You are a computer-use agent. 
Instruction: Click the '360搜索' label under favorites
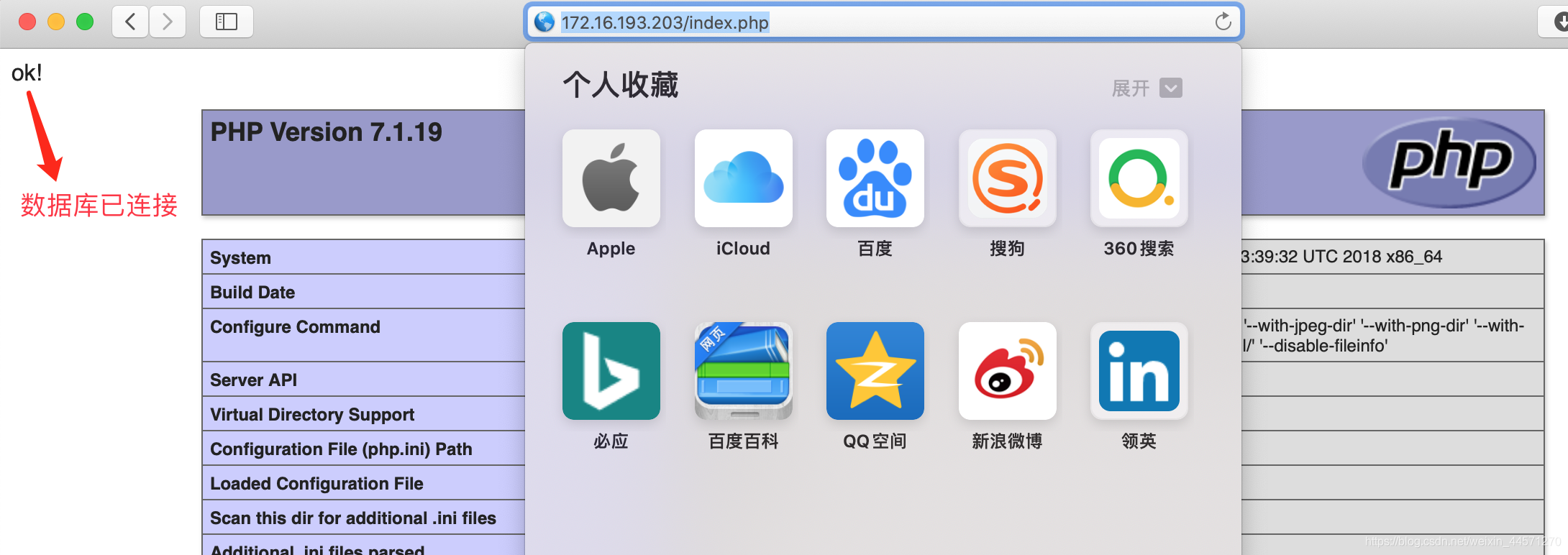[x=1139, y=249]
